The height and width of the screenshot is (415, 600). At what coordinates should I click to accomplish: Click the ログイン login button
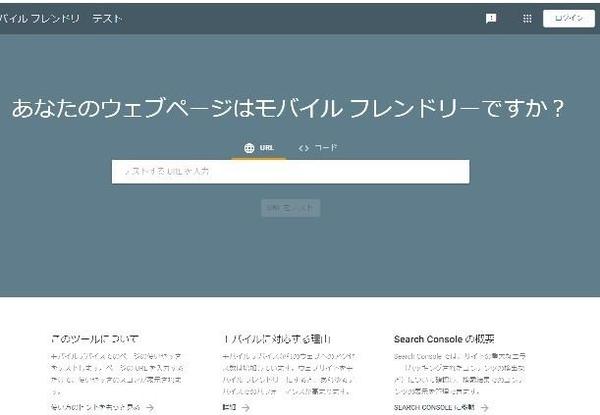coord(569,18)
